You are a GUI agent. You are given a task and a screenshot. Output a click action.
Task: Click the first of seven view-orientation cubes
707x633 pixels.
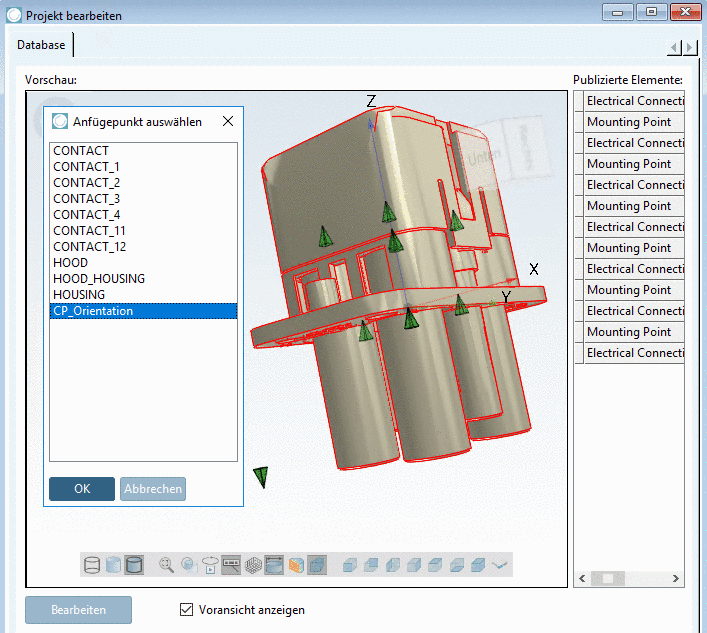350,565
